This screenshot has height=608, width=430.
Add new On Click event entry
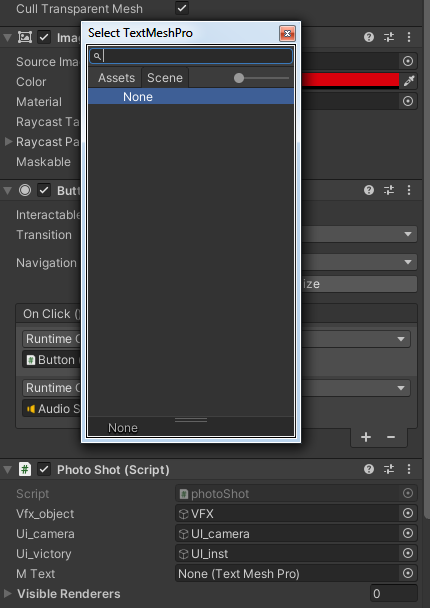tap(366, 437)
